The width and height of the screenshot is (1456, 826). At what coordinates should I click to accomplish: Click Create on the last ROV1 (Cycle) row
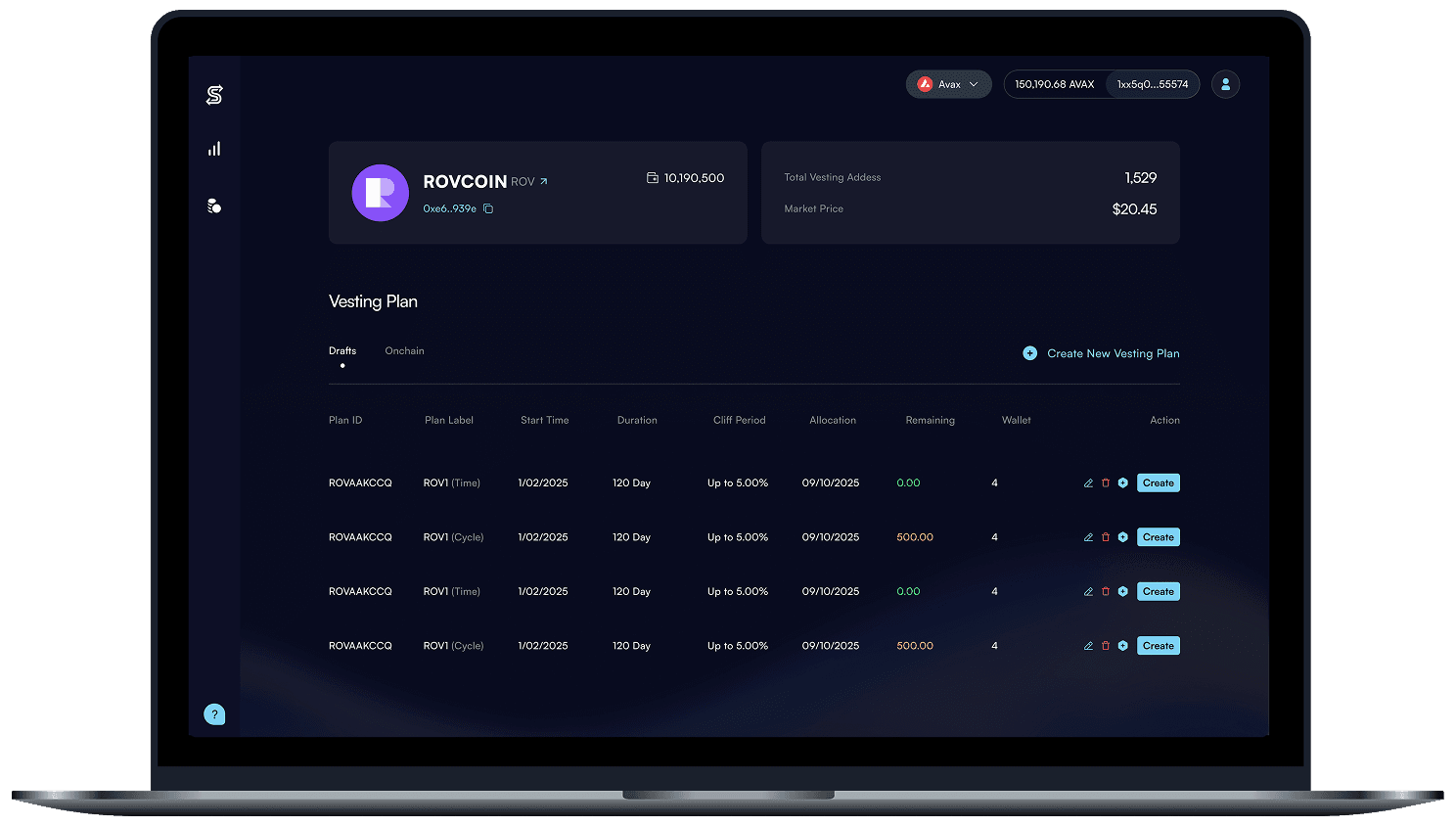point(1158,646)
